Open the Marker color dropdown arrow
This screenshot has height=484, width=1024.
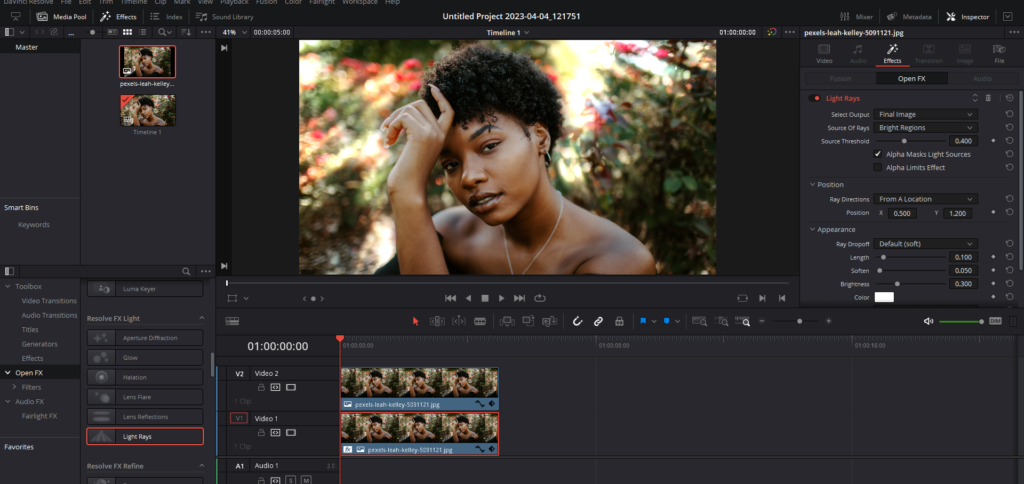click(677, 321)
